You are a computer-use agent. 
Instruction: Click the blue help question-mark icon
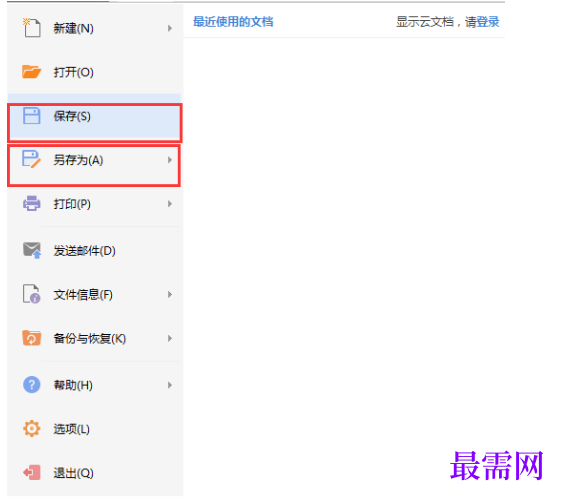point(32,385)
